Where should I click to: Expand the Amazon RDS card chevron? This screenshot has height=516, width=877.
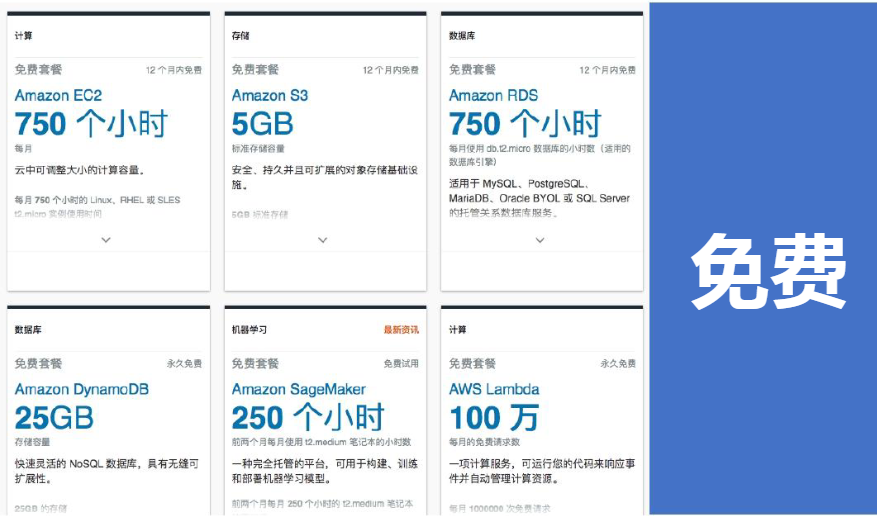click(540, 240)
